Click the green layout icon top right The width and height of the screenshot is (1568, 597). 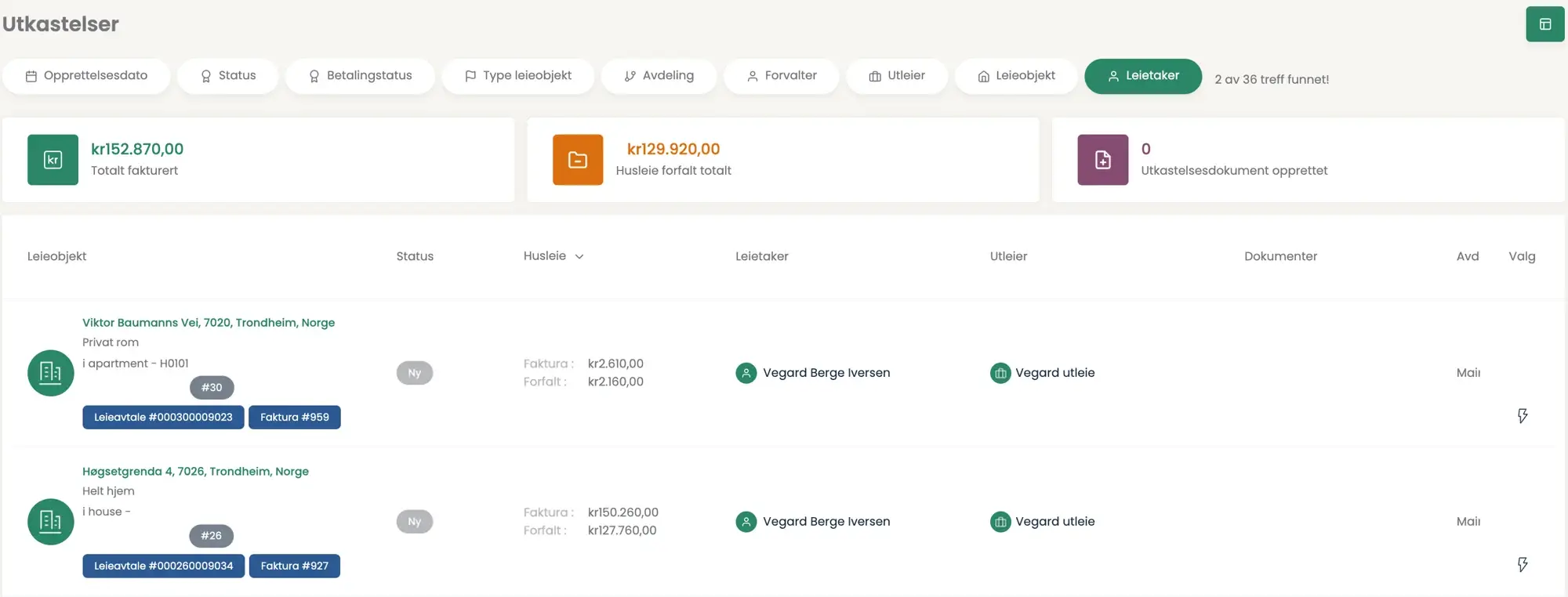[x=1544, y=24]
